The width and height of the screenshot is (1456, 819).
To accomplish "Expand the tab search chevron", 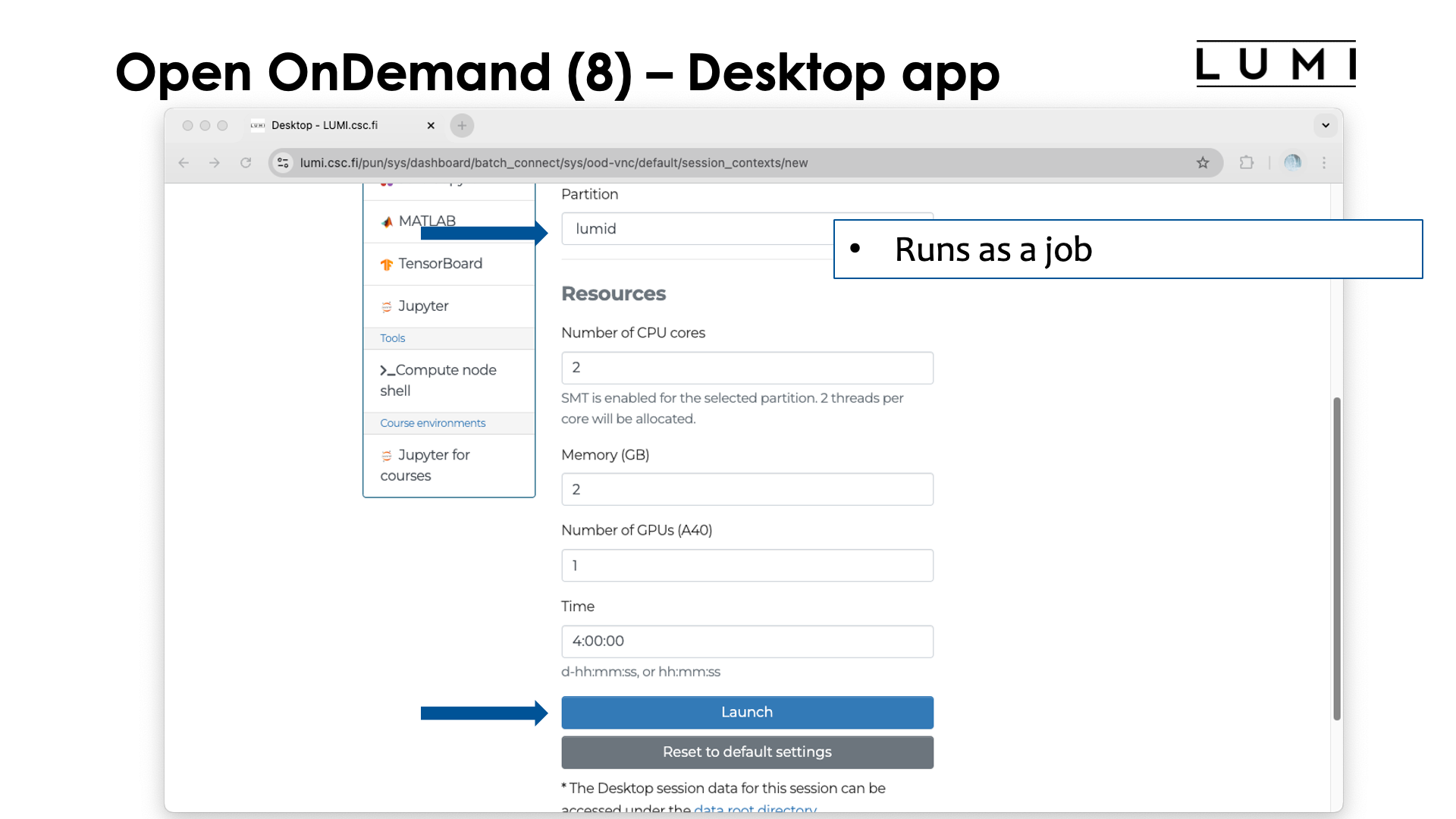I will click(1326, 125).
